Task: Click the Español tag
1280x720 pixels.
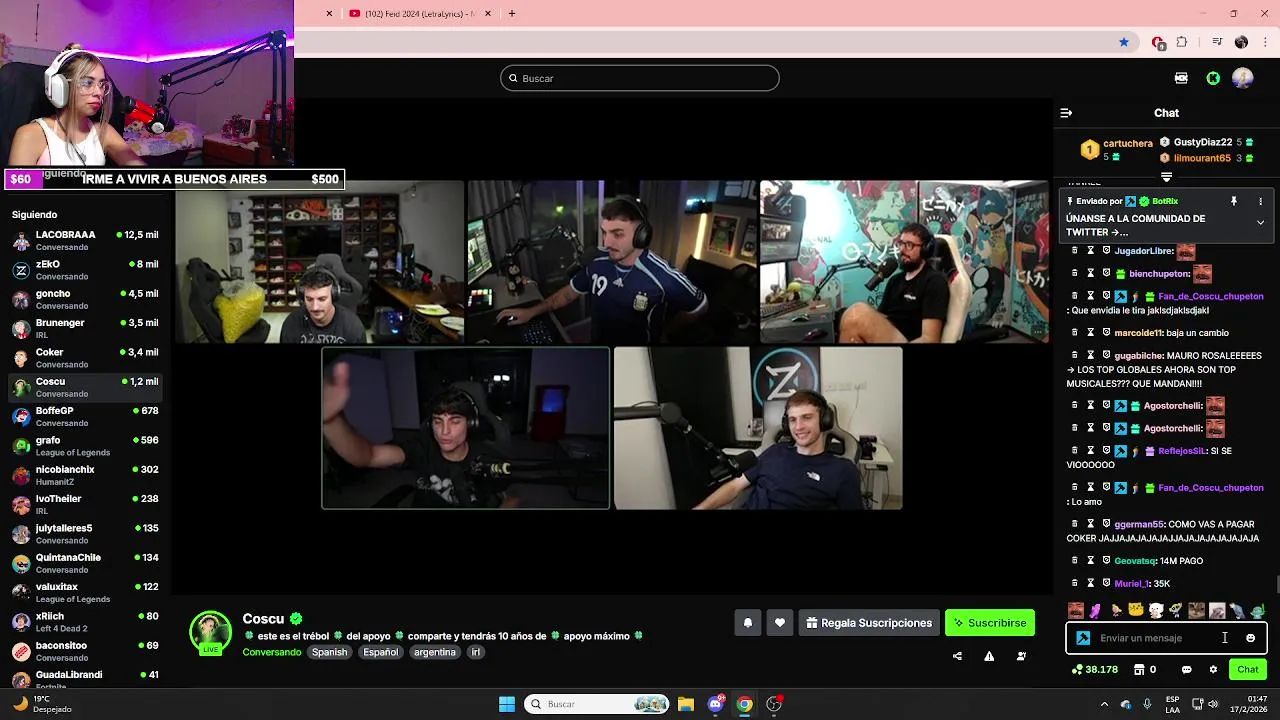Action: coord(380,652)
